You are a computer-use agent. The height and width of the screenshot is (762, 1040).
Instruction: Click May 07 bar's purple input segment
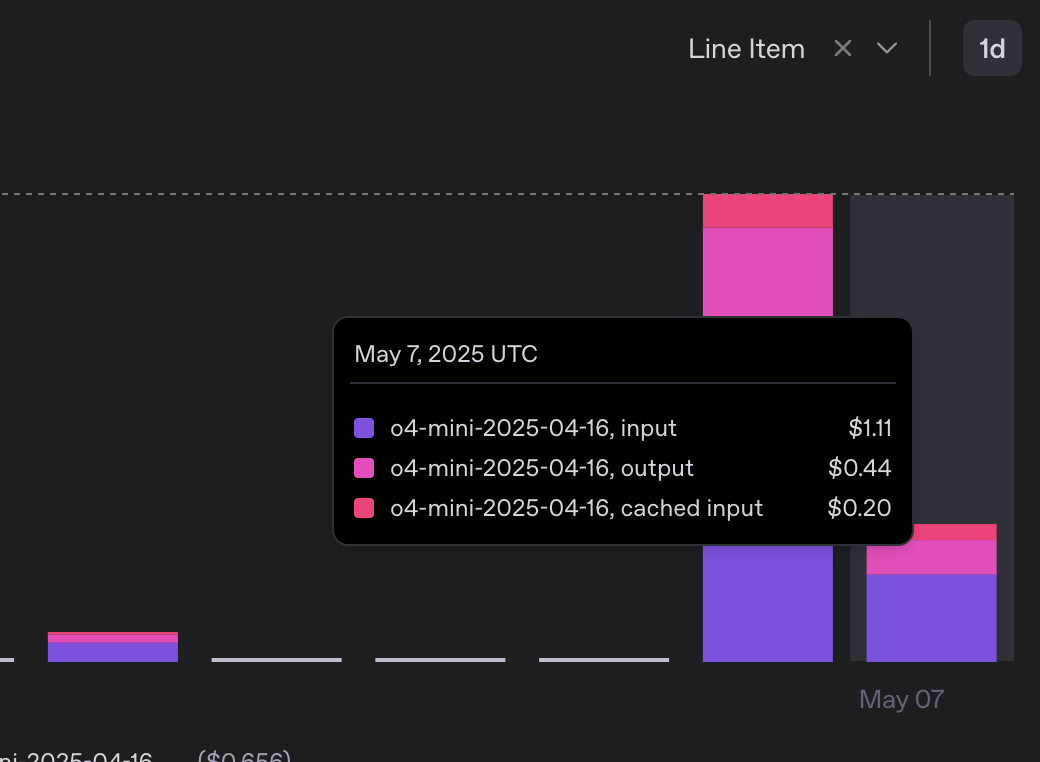(x=931, y=617)
